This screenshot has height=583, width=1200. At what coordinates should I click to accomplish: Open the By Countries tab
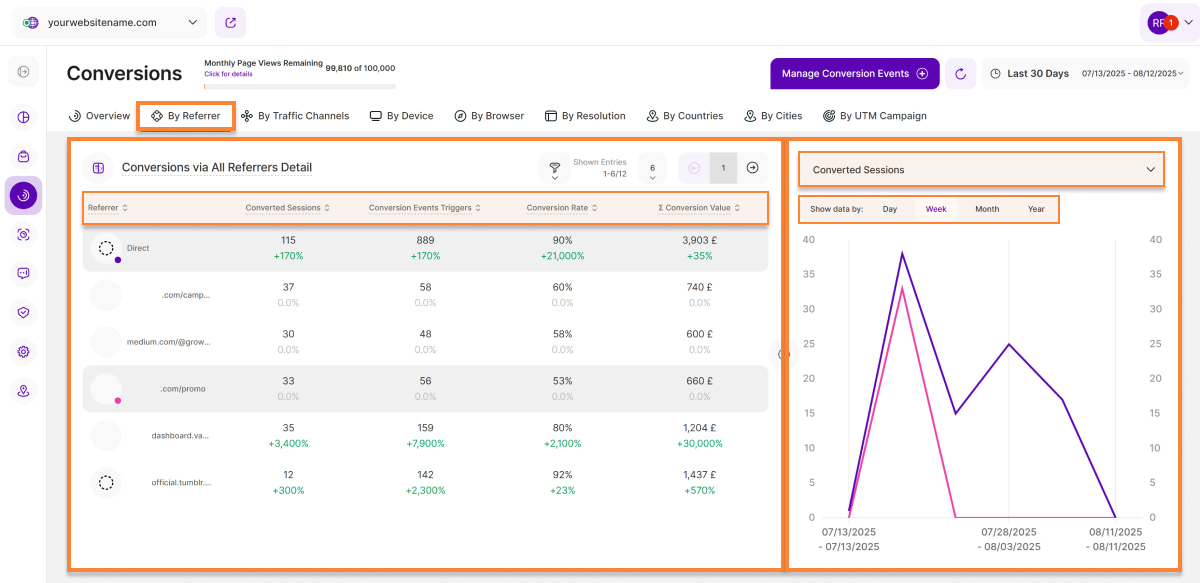click(684, 116)
